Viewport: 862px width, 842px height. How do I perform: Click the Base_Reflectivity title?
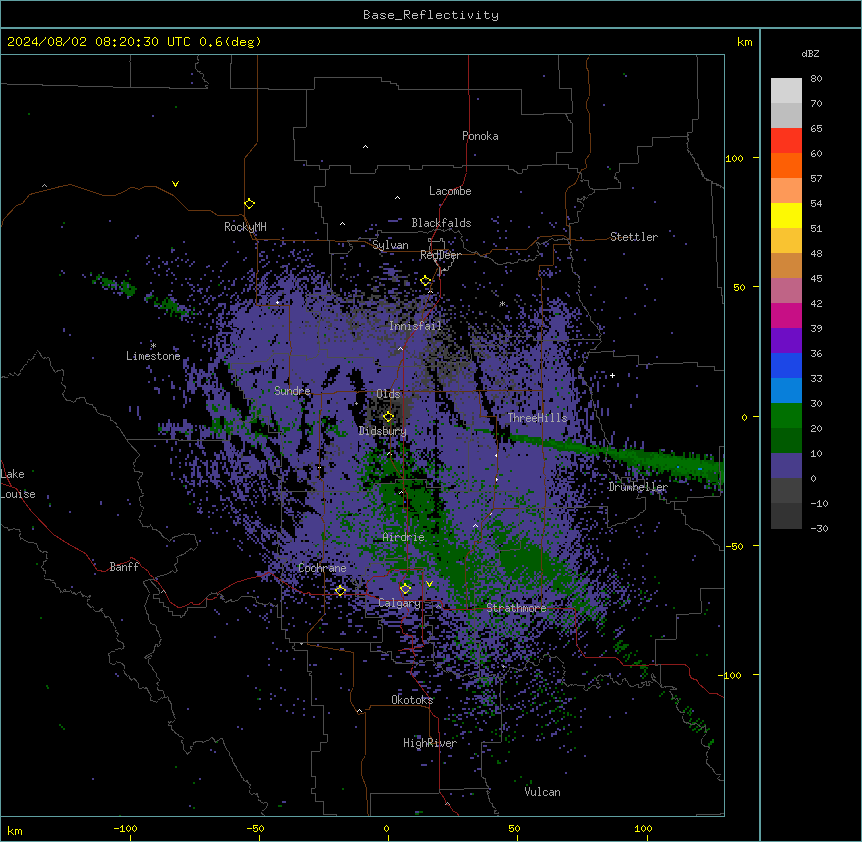coord(430,15)
